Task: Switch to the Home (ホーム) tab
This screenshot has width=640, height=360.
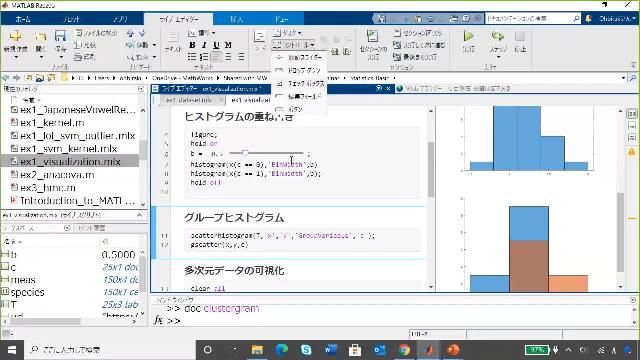Action: [22, 19]
